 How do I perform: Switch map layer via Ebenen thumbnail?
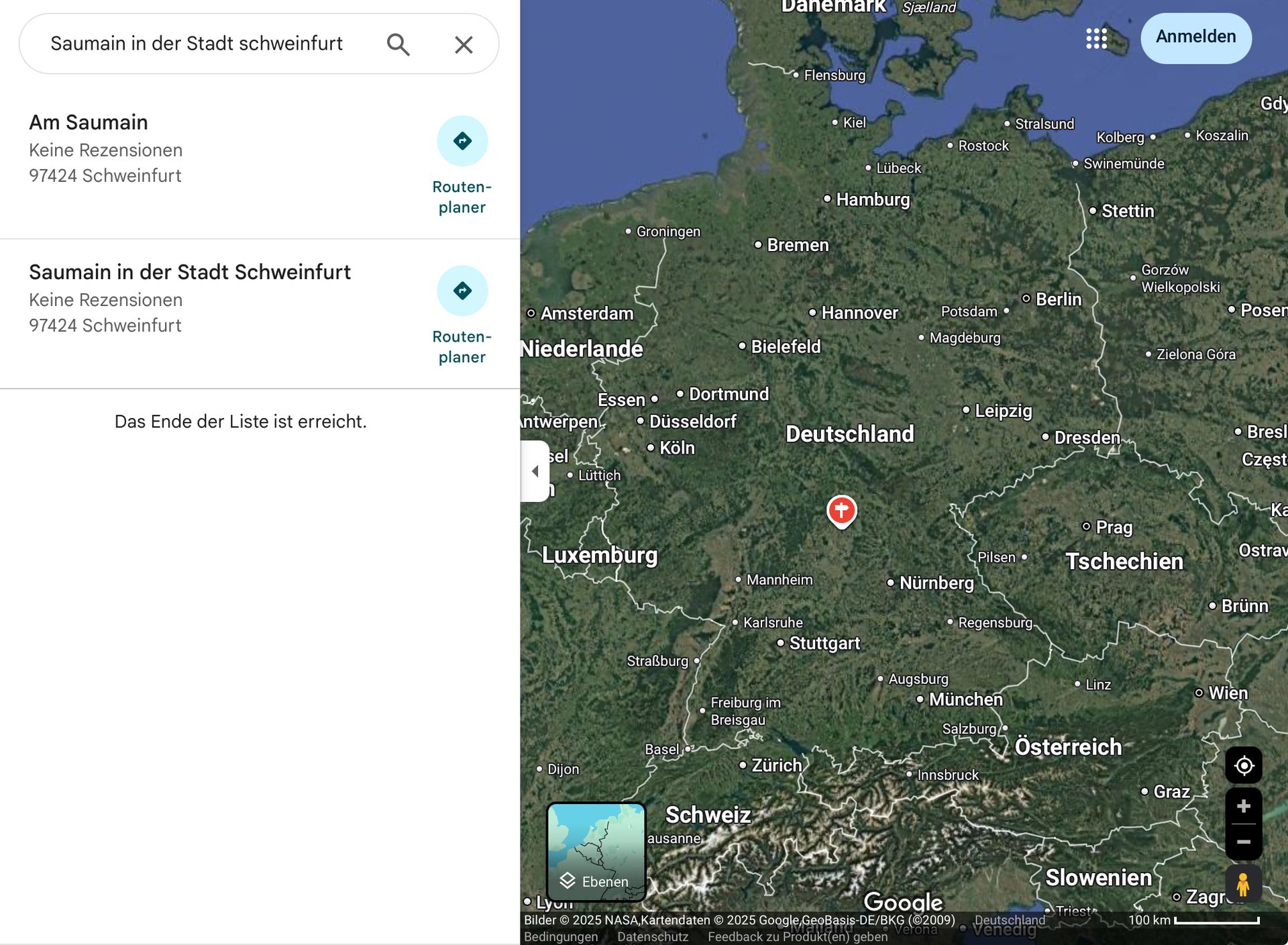coord(596,851)
